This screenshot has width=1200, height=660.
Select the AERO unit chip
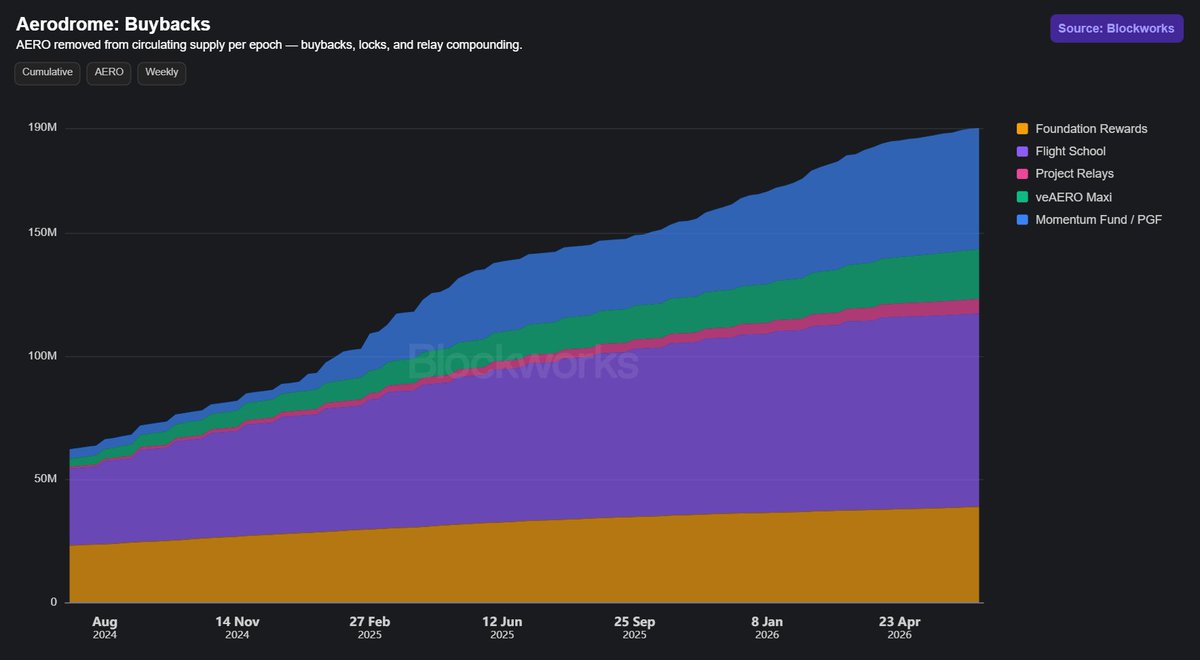109,73
